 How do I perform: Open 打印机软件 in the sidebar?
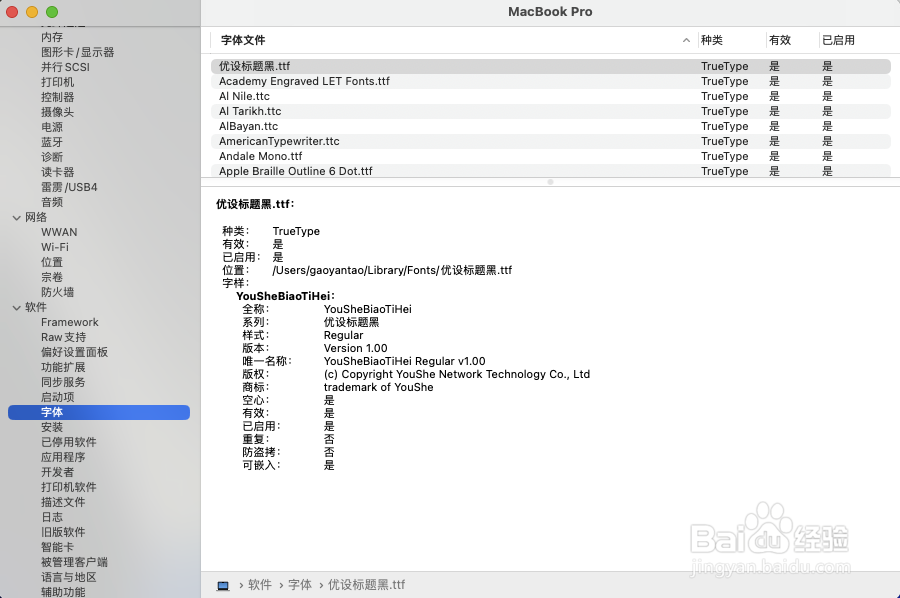pos(69,487)
